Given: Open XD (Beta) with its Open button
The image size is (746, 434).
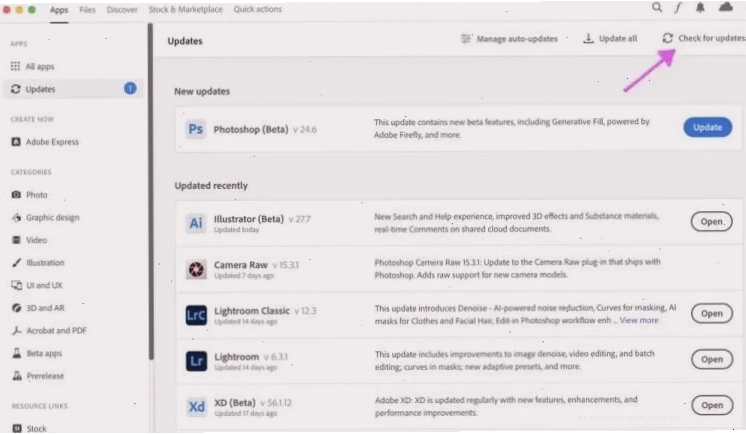Looking at the screenshot, I should (x=712, y=405).
